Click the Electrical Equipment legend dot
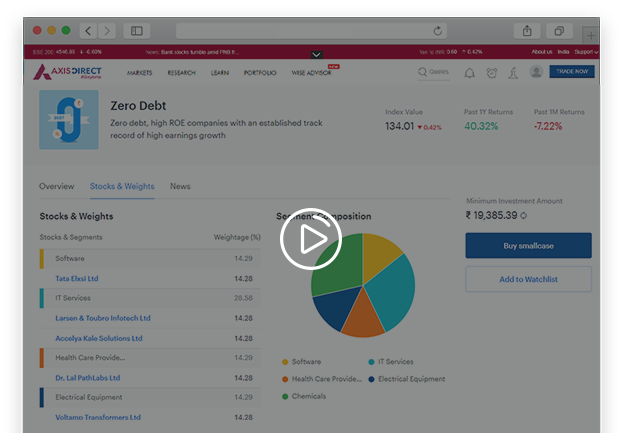 (371, 379)
